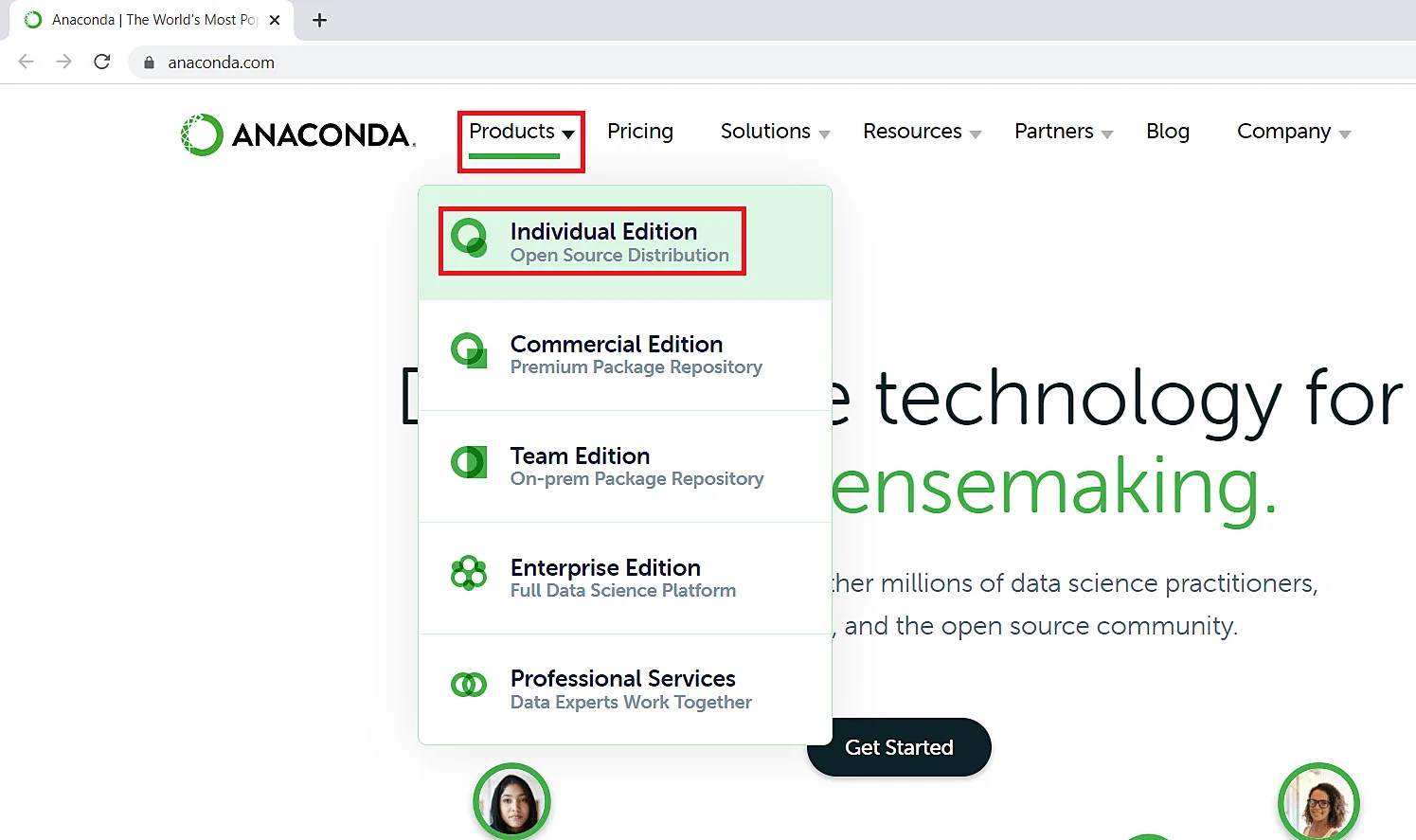Click the Anaconda logo in the header

[x=296, y=134]
